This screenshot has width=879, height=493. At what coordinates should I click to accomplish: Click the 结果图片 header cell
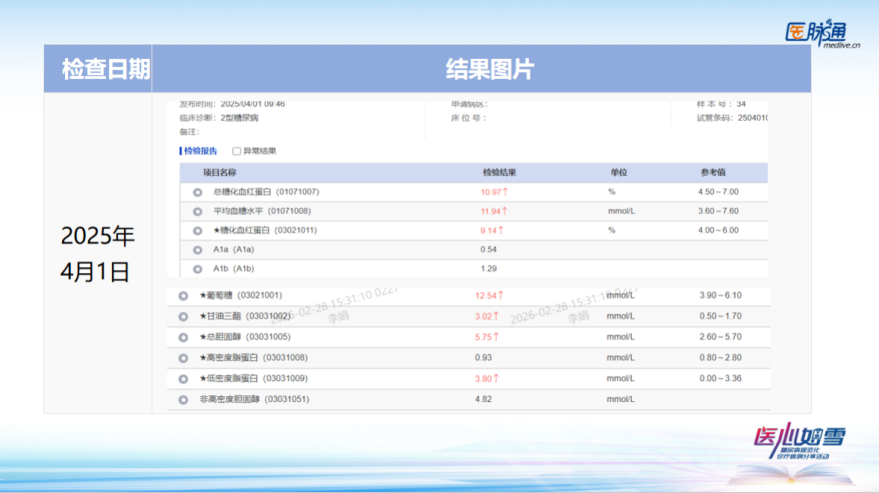point(489,69)
